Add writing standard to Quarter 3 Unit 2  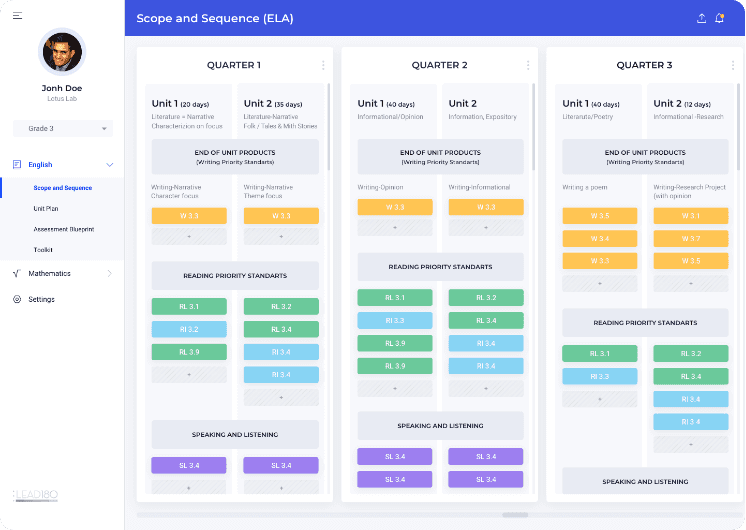click(691, 284)
